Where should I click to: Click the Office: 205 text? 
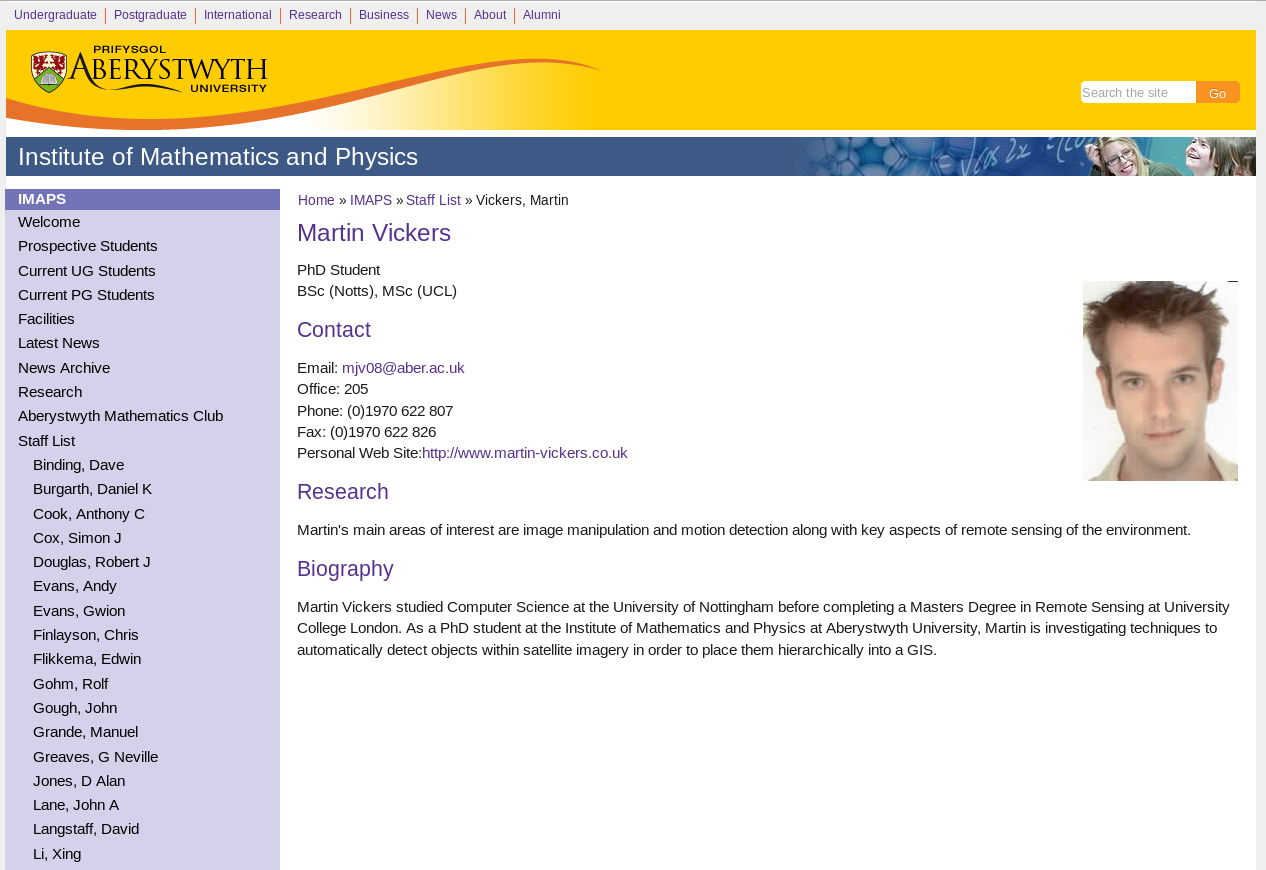coord(333,389)
